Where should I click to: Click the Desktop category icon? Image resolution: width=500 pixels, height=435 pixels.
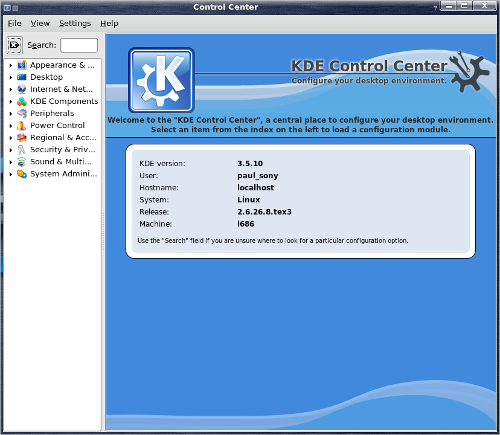(22, 77)
